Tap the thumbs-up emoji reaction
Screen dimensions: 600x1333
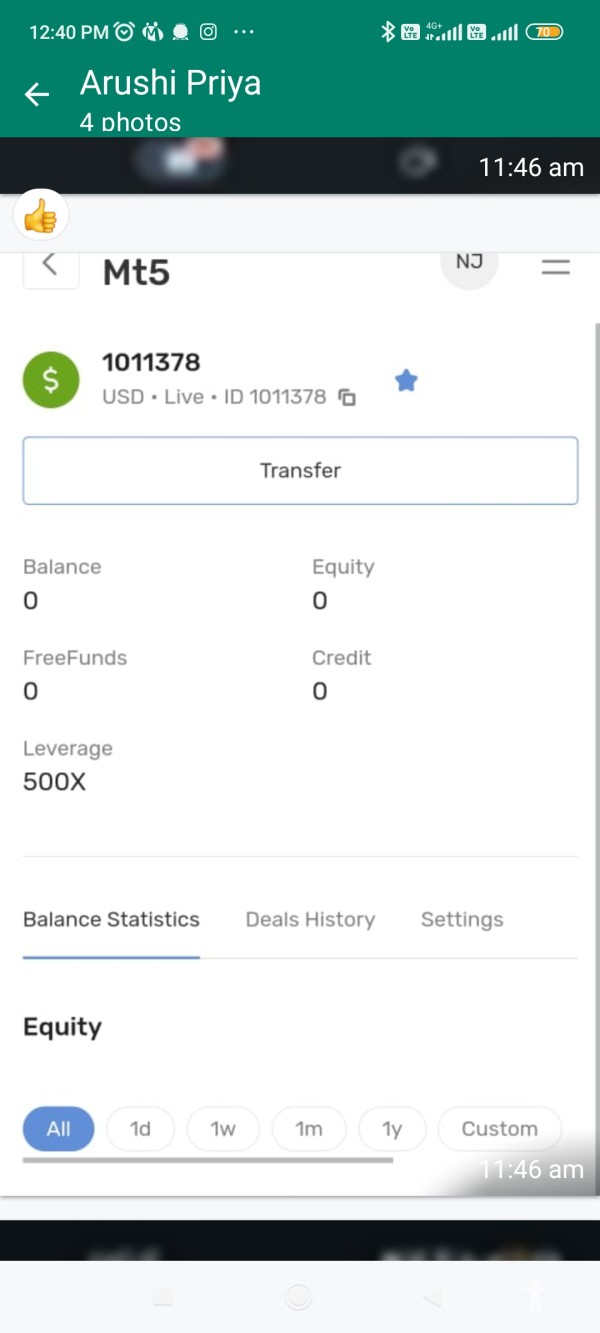tap(41, 216)
